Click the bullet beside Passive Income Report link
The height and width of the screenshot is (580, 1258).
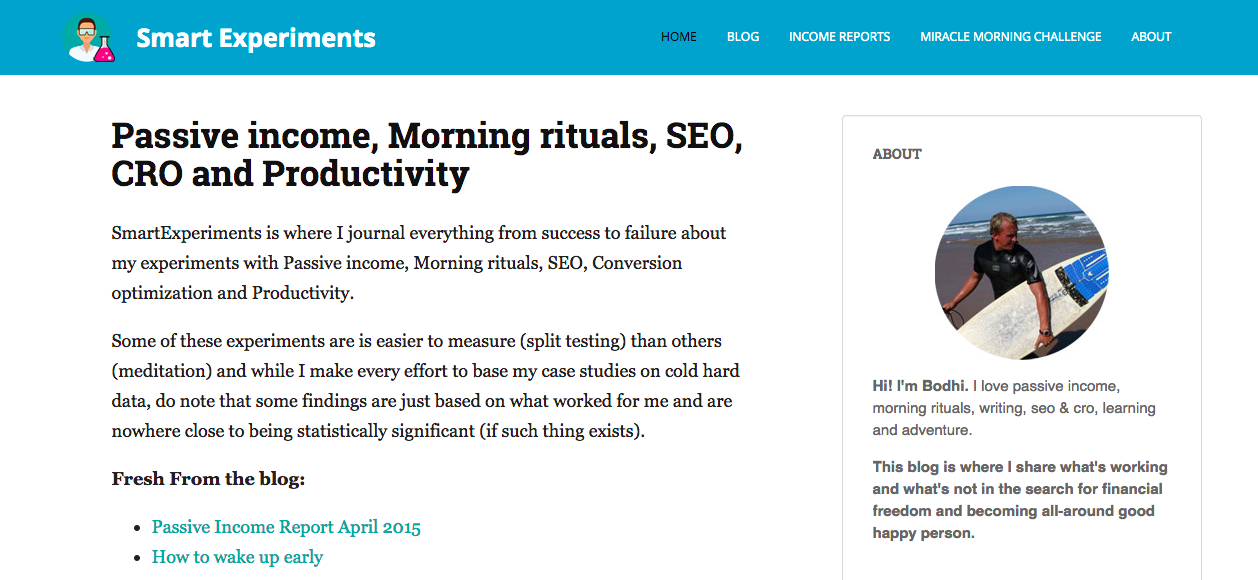tap(138, 528)
